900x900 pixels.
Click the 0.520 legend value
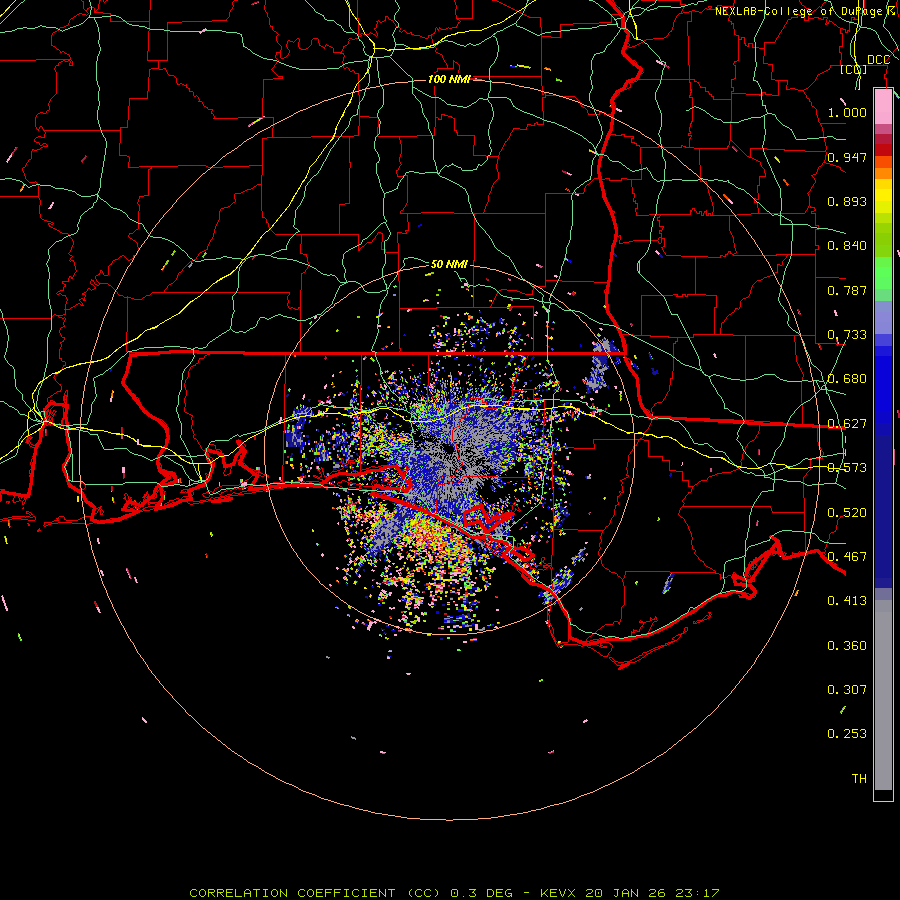pos(847,513)
